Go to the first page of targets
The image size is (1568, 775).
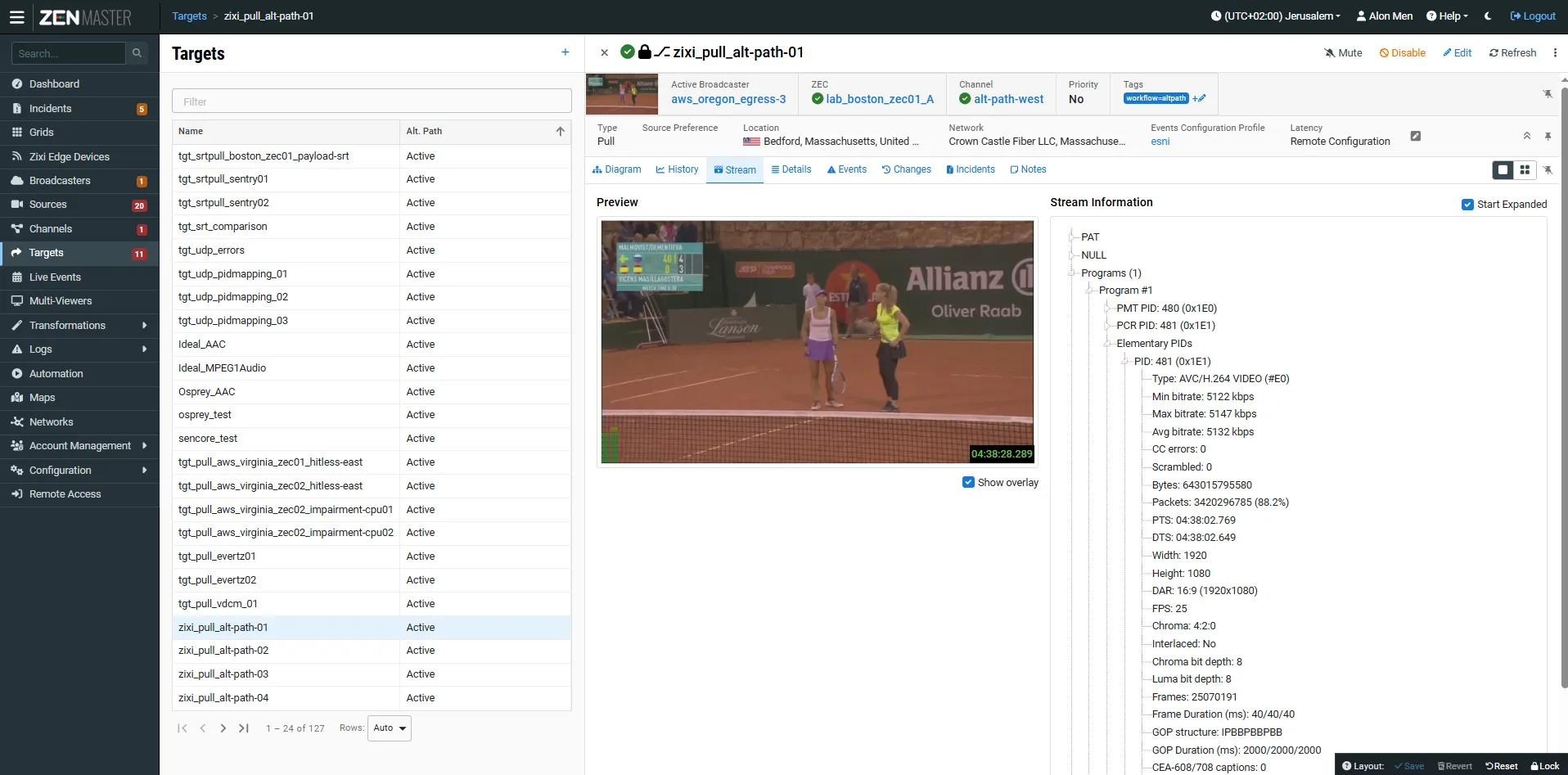182,728
